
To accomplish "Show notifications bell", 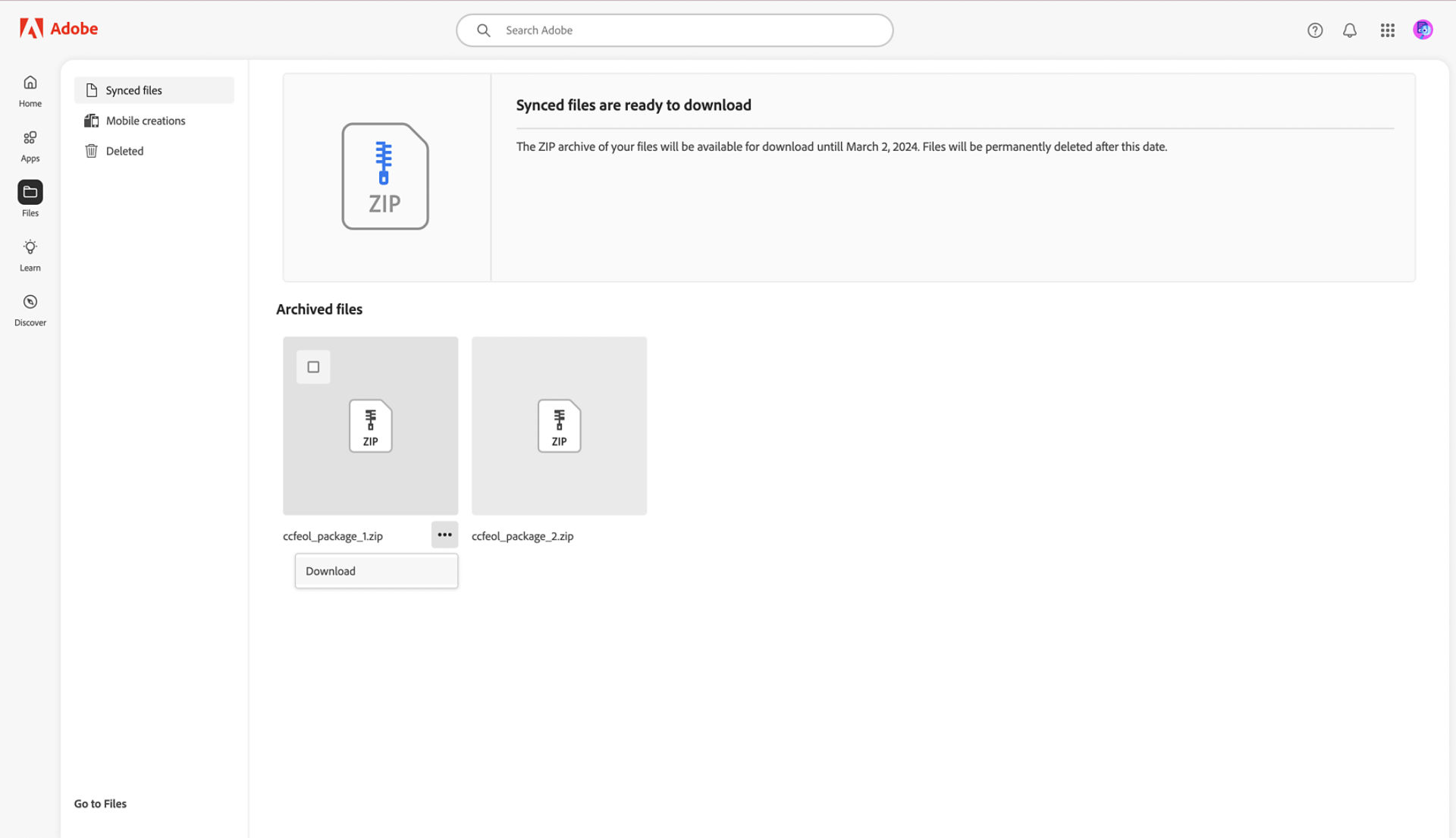I will pyautogui.click(x=1350, y=30).
